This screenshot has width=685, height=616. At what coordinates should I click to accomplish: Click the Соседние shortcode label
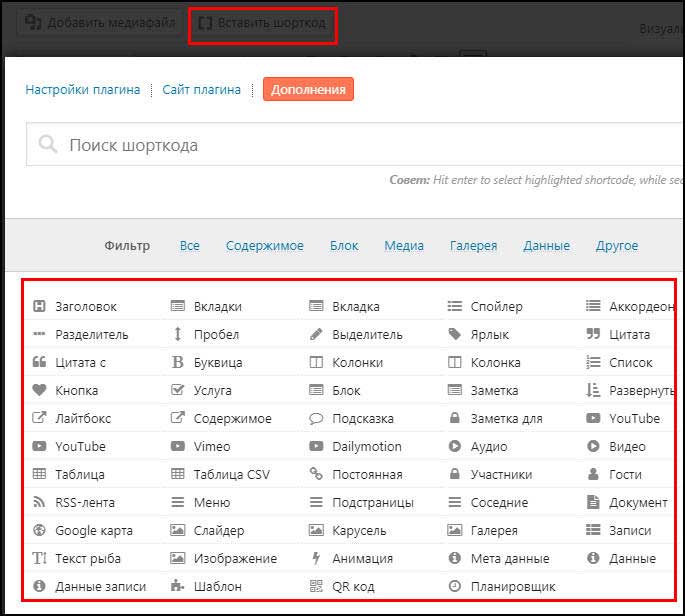(x=499, y=502)
